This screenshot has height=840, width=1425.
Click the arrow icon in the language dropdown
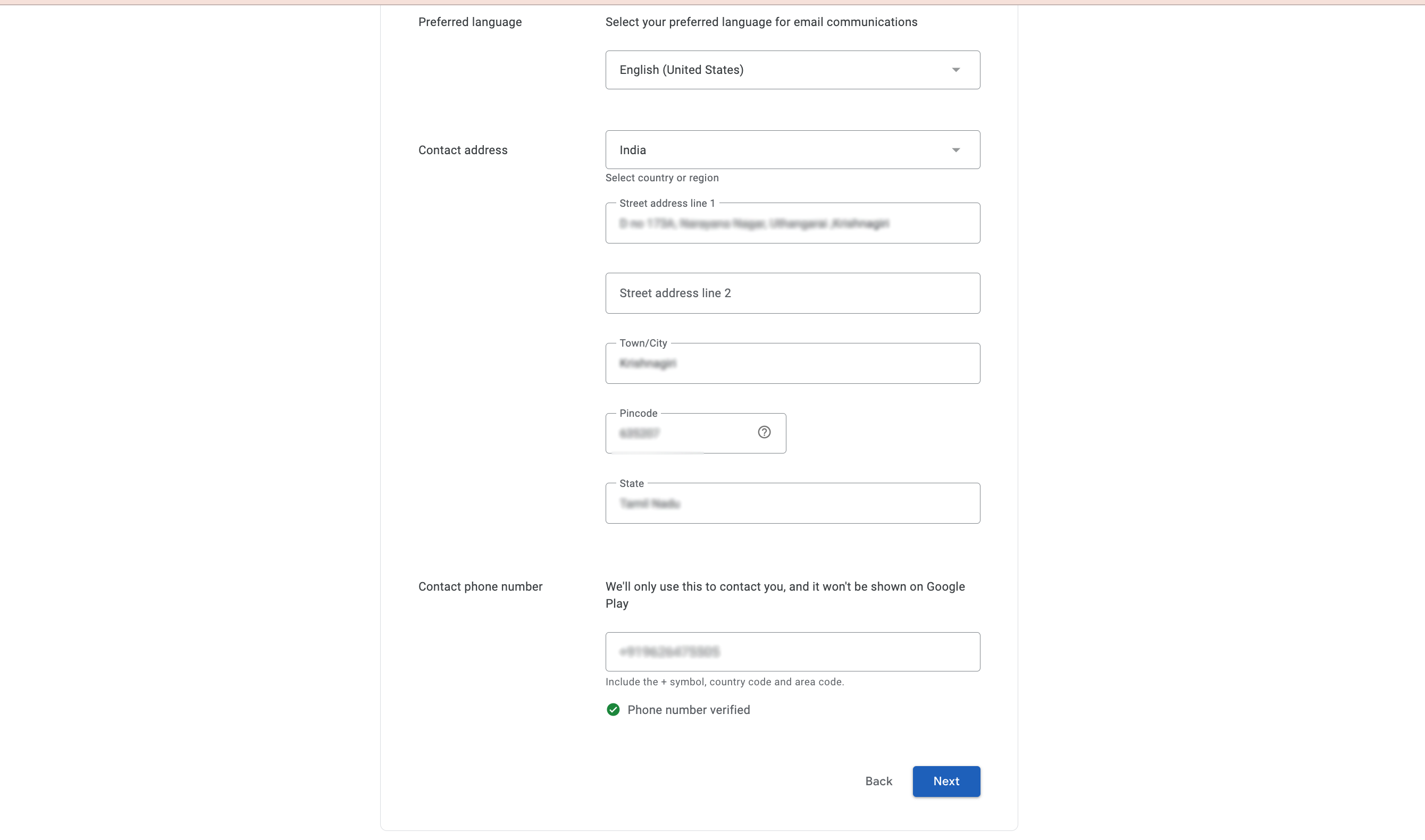tap(955, 70)
